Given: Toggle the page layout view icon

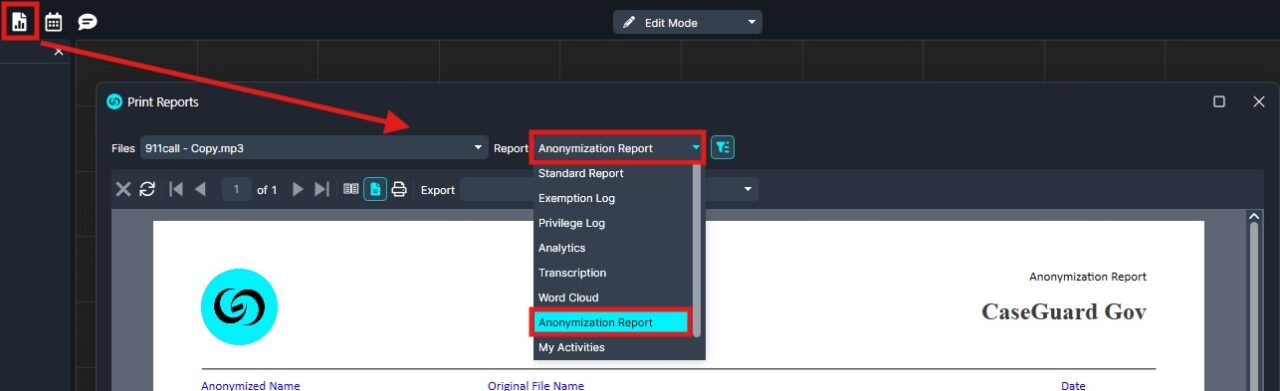Looking at the screenshot, I should coord(375,189).
